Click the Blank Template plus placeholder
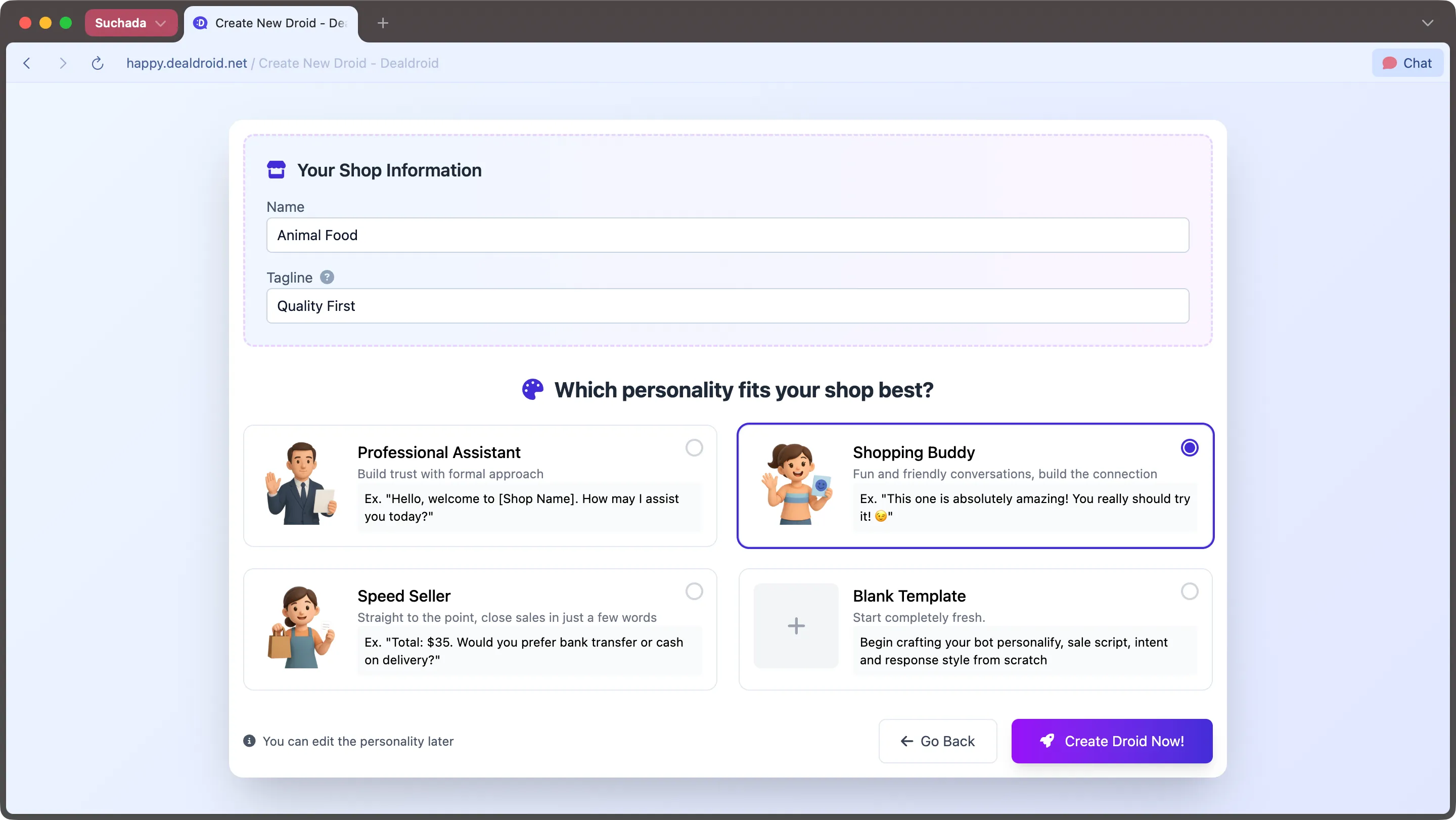The width and height of the screenshot is (1456, 820). pyautogui.click(x=796, y=625)
